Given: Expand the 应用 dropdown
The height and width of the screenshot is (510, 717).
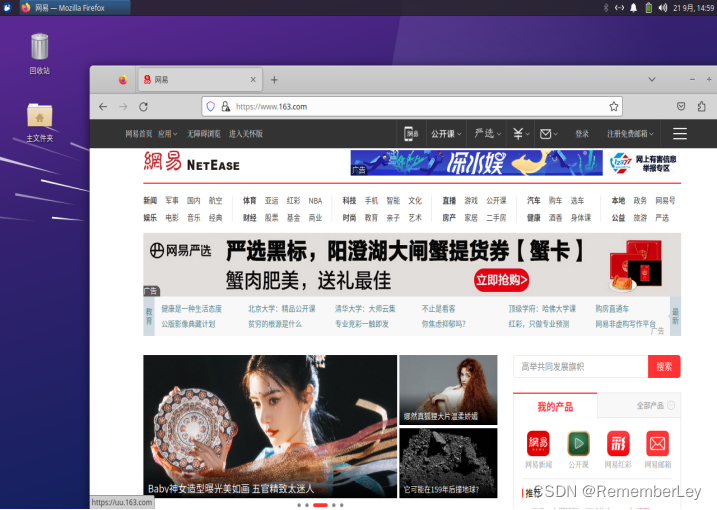Looking at the screenshot, I should pyautogui.click(x=167, y=134).
